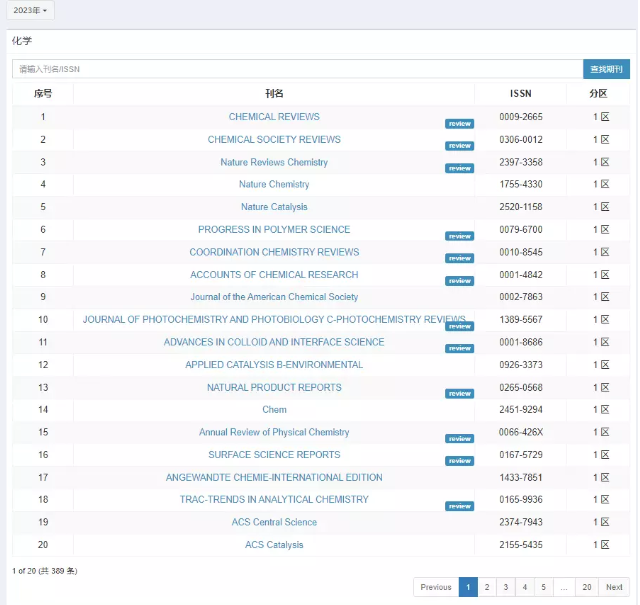Select ISSN cell 1755-4330
This screenshot has height=605, width=640.
pos(521,184)
